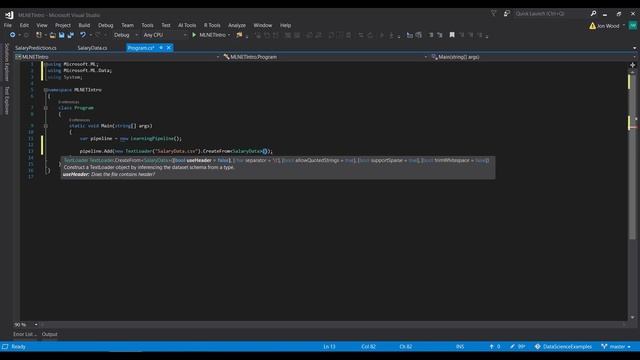Click the Visual Studio logo icon
640x360 pixels.
pyautogui.click(x=9, y=15)
